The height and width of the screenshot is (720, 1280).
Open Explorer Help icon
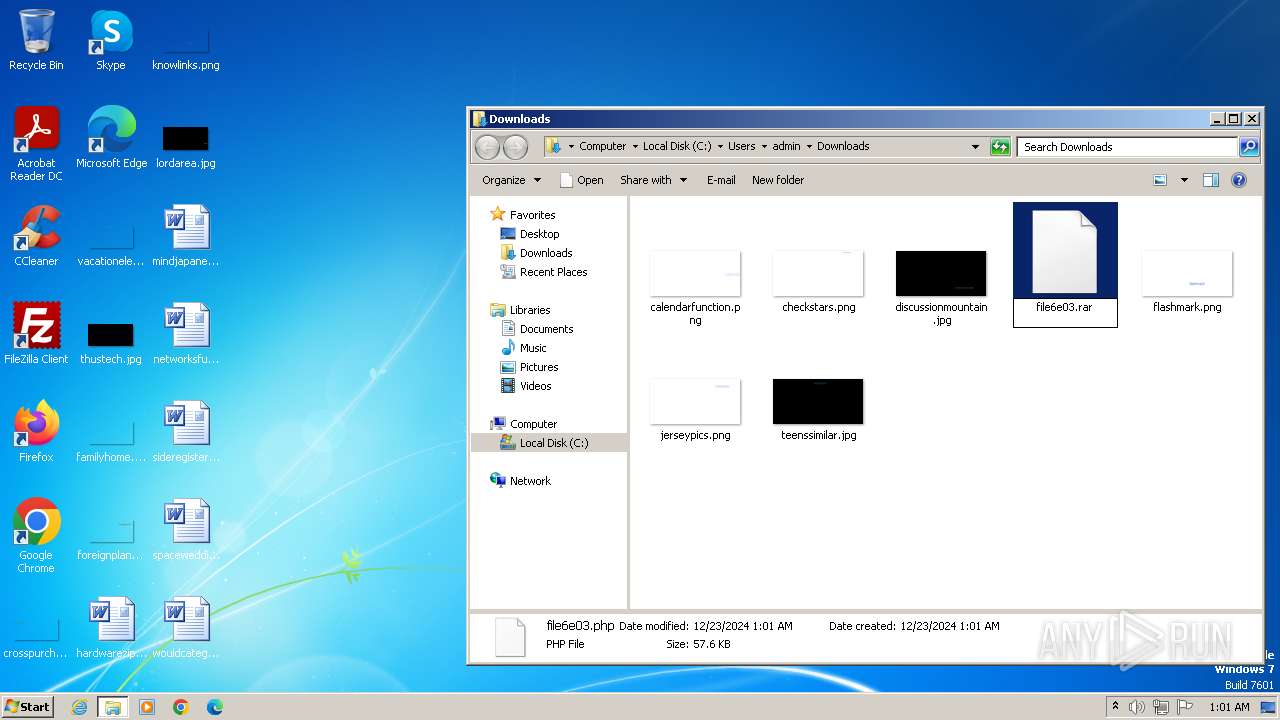(x=1239, y=180)
